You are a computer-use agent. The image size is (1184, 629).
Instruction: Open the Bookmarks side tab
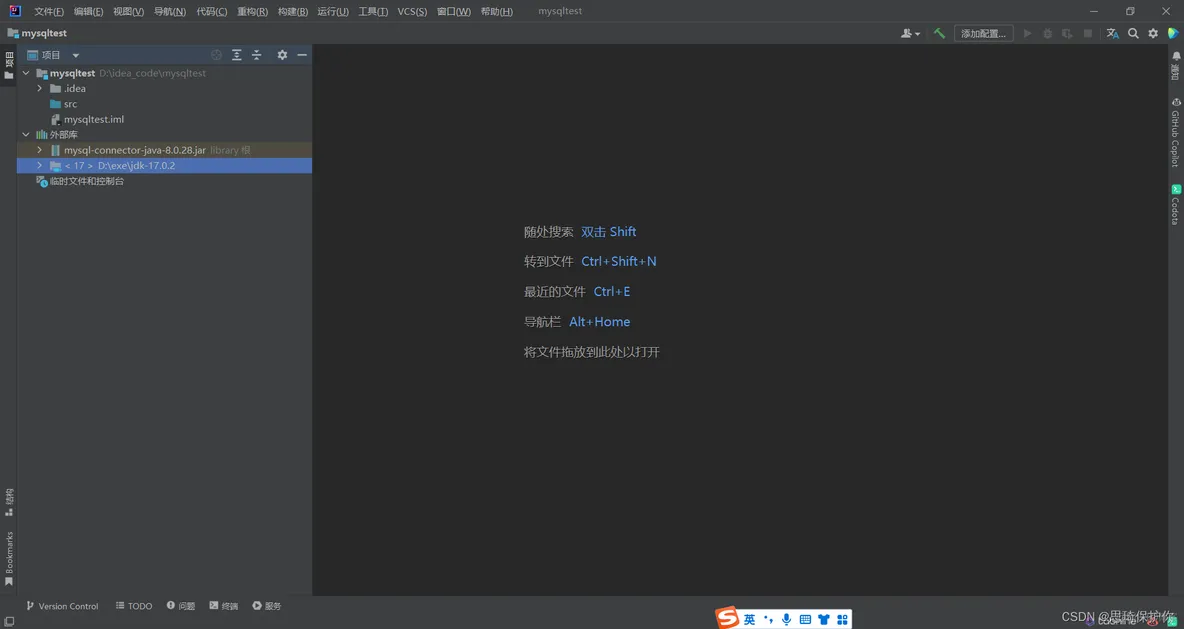pos(8,559)
